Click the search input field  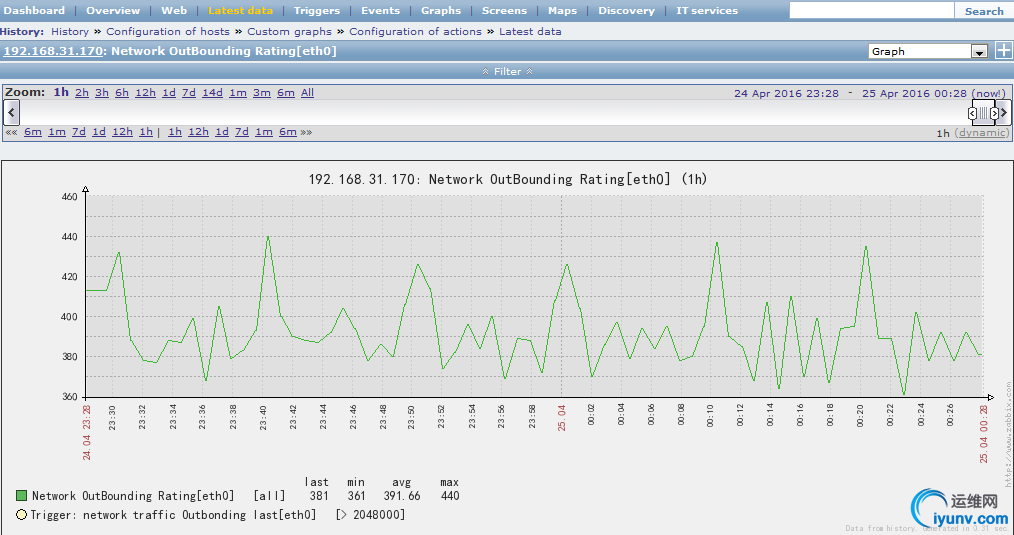(x=872, y=10)
